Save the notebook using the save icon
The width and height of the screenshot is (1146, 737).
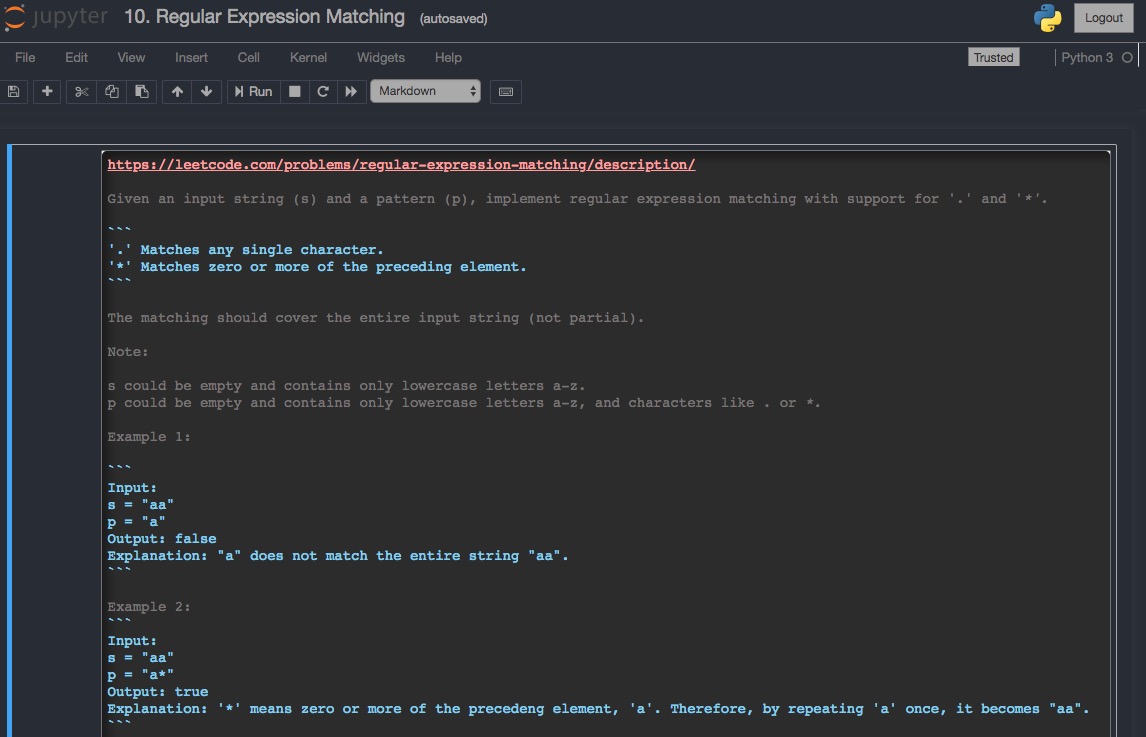coord(14,91)
